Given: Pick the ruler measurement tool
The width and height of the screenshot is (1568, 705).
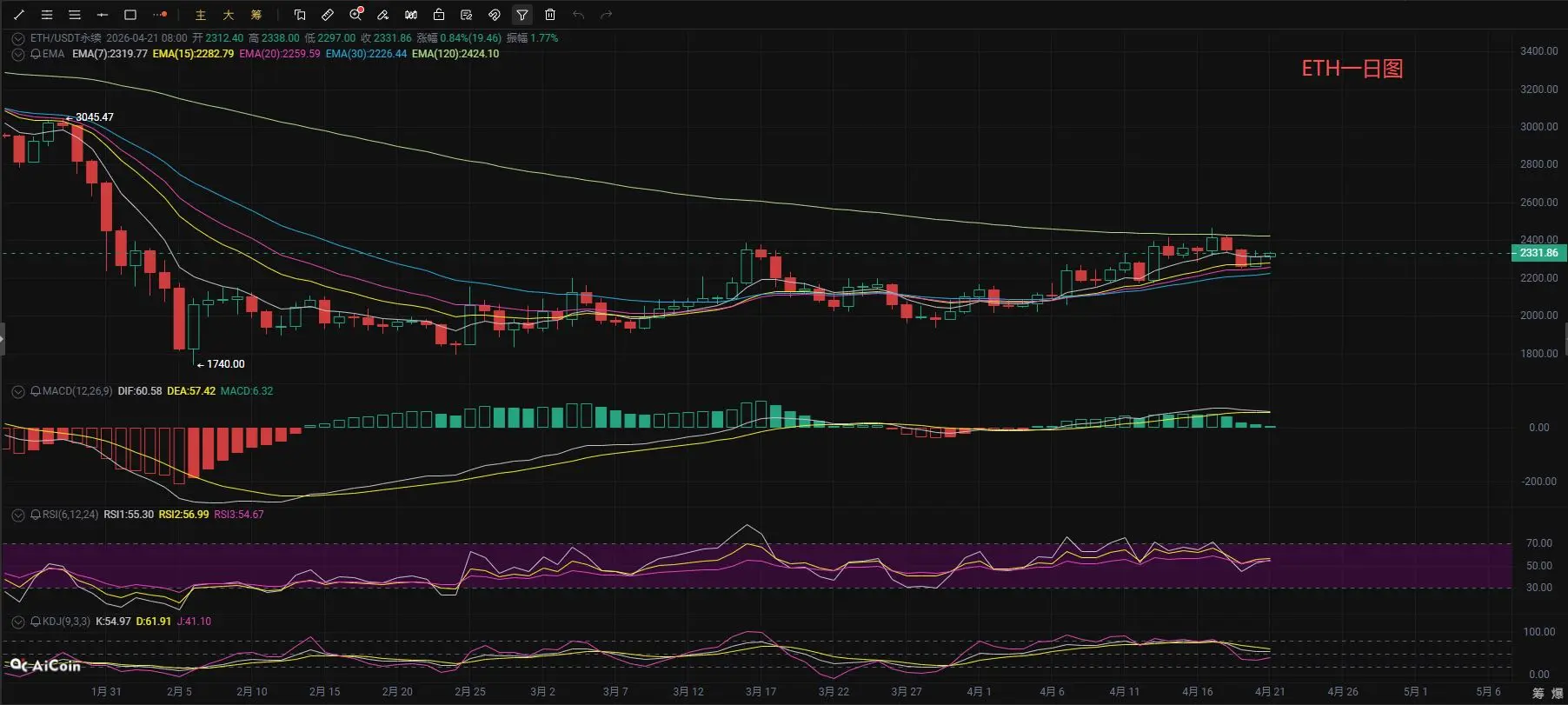Looking at the screenshot, I should [328, 15].
